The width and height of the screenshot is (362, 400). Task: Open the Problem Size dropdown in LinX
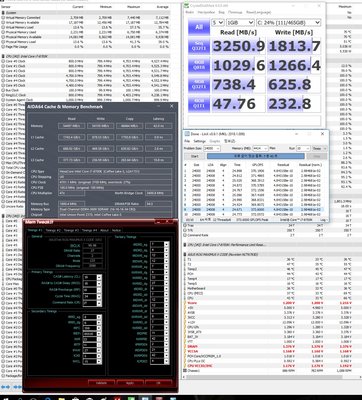point(213,148)
